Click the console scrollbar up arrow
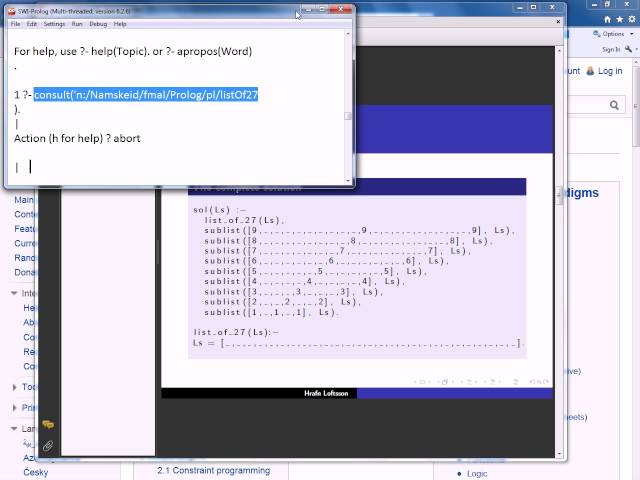Screen dimensions: 640x480 (348, 34)
